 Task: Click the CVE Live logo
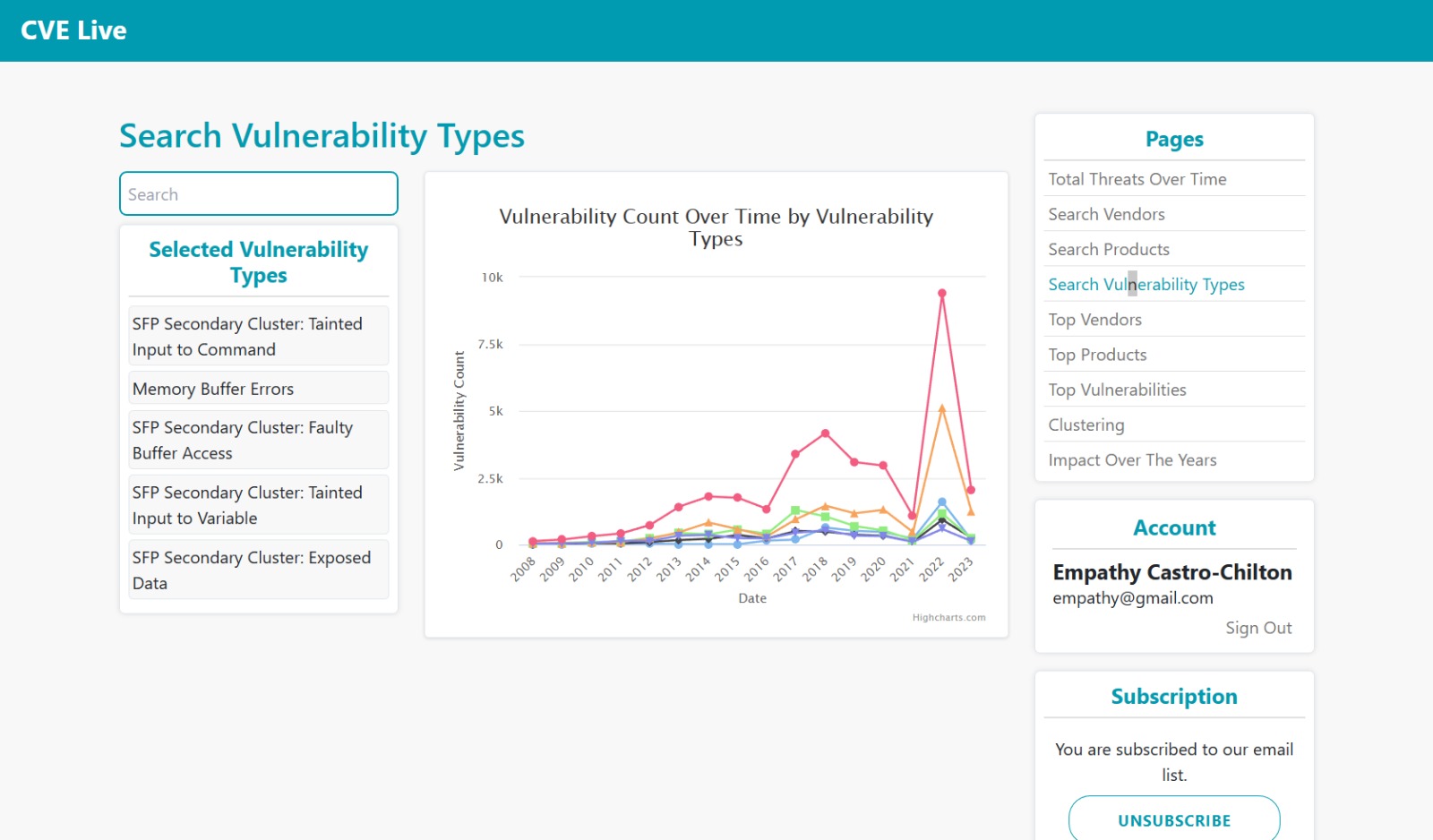(75, 30)
